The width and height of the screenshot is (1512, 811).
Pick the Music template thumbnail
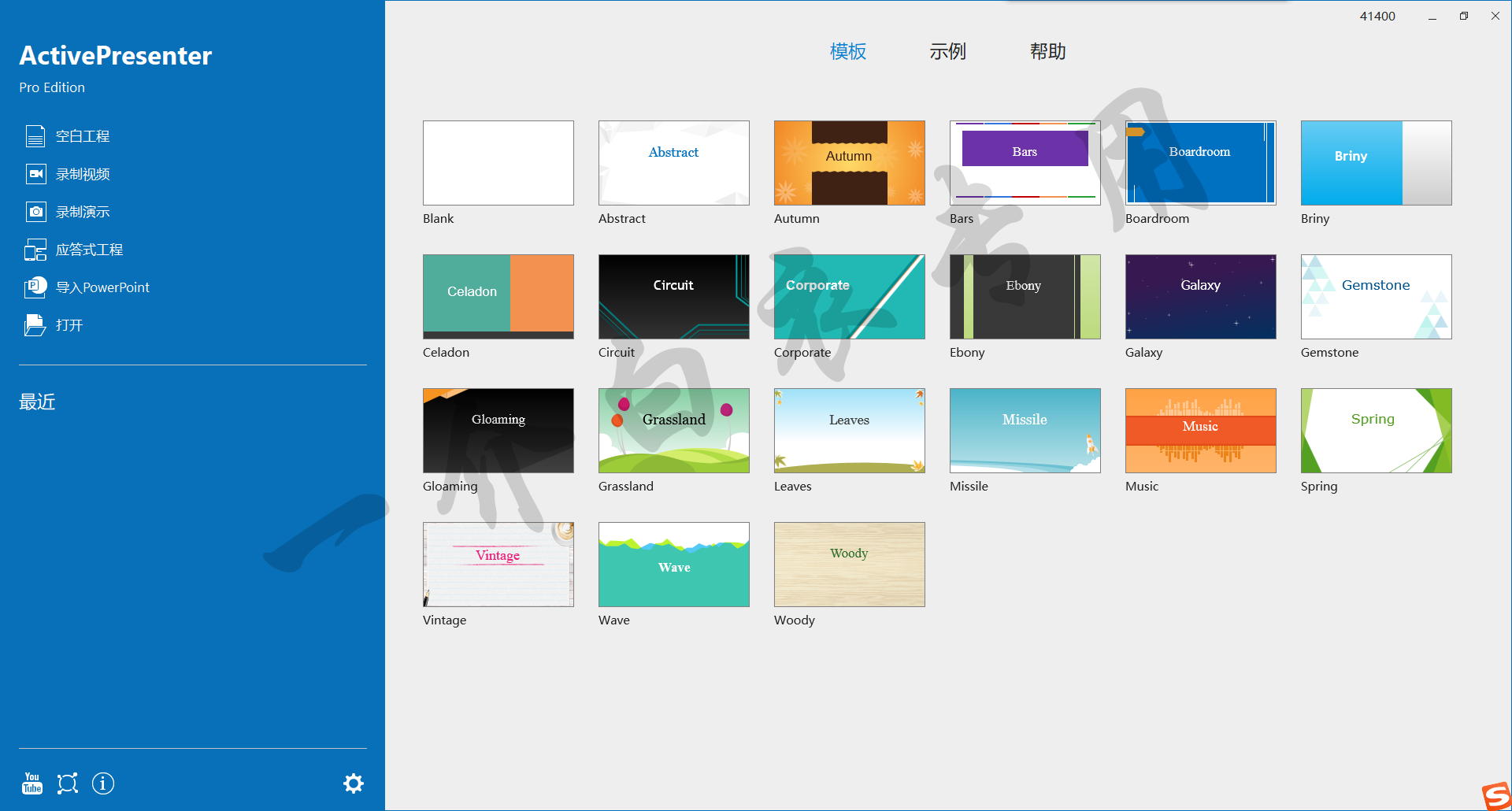point(1201,431)
